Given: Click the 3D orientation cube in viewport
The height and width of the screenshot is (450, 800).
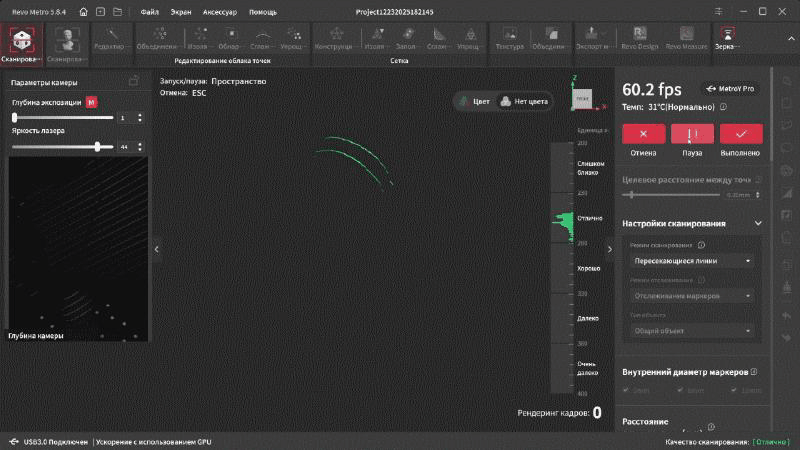Looking at the screenshot, I should pyautogui.click(x=581, y=98).
